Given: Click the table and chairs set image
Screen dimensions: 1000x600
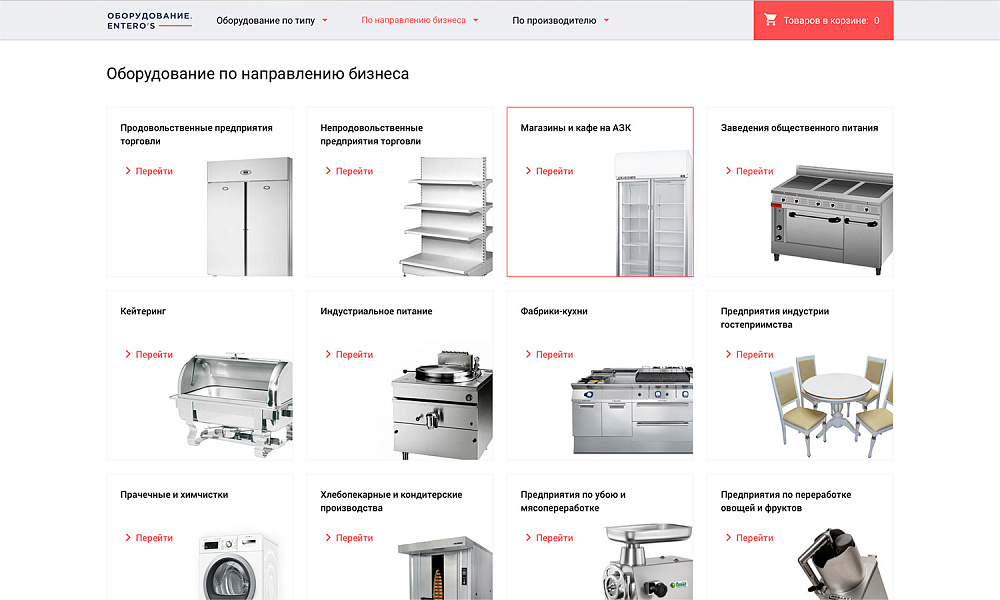Looking at the screenshot, I should click(x=836, y=400).
